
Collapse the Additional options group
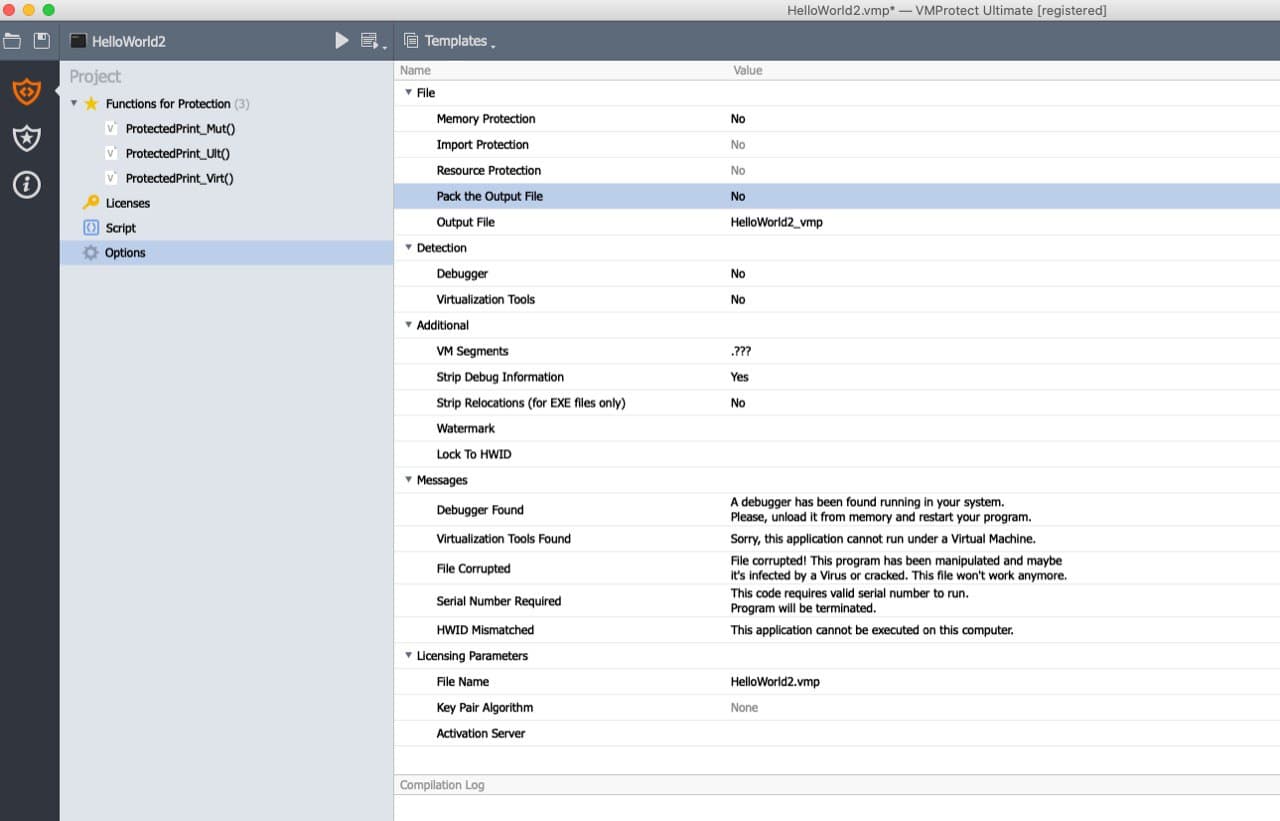408,324
